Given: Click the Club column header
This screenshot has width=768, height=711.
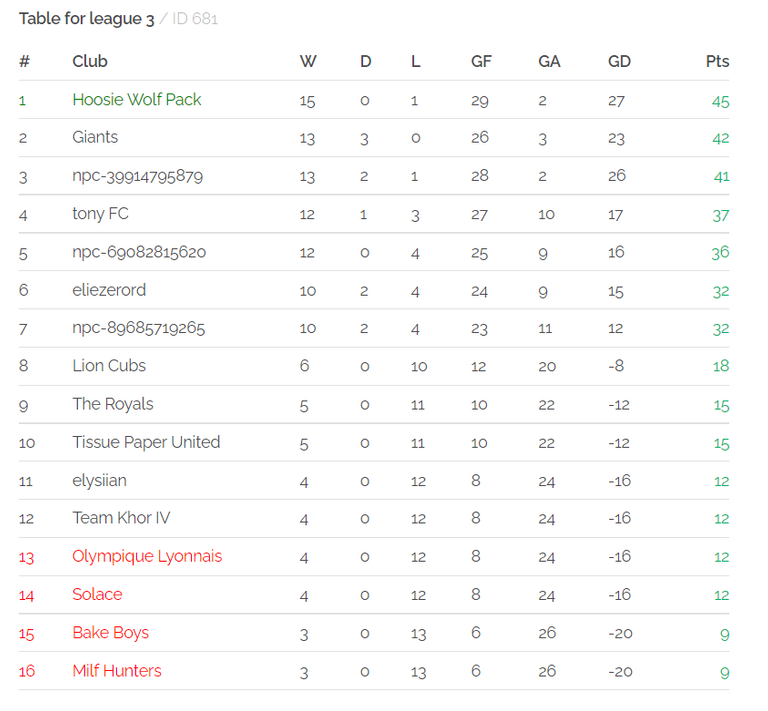Looking at the screenshot, I should click(x=90, y=61).
